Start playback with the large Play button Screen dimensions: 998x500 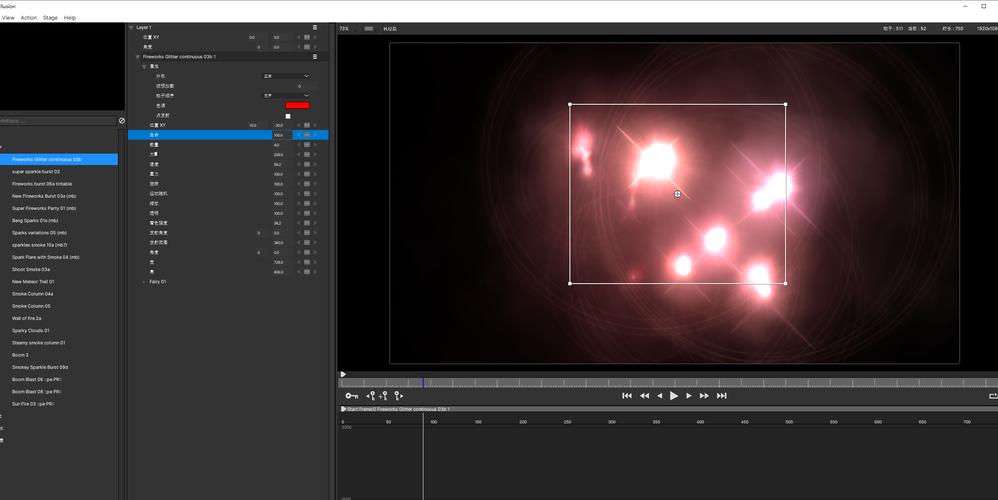pyautogui.click(x=674, y=396)
